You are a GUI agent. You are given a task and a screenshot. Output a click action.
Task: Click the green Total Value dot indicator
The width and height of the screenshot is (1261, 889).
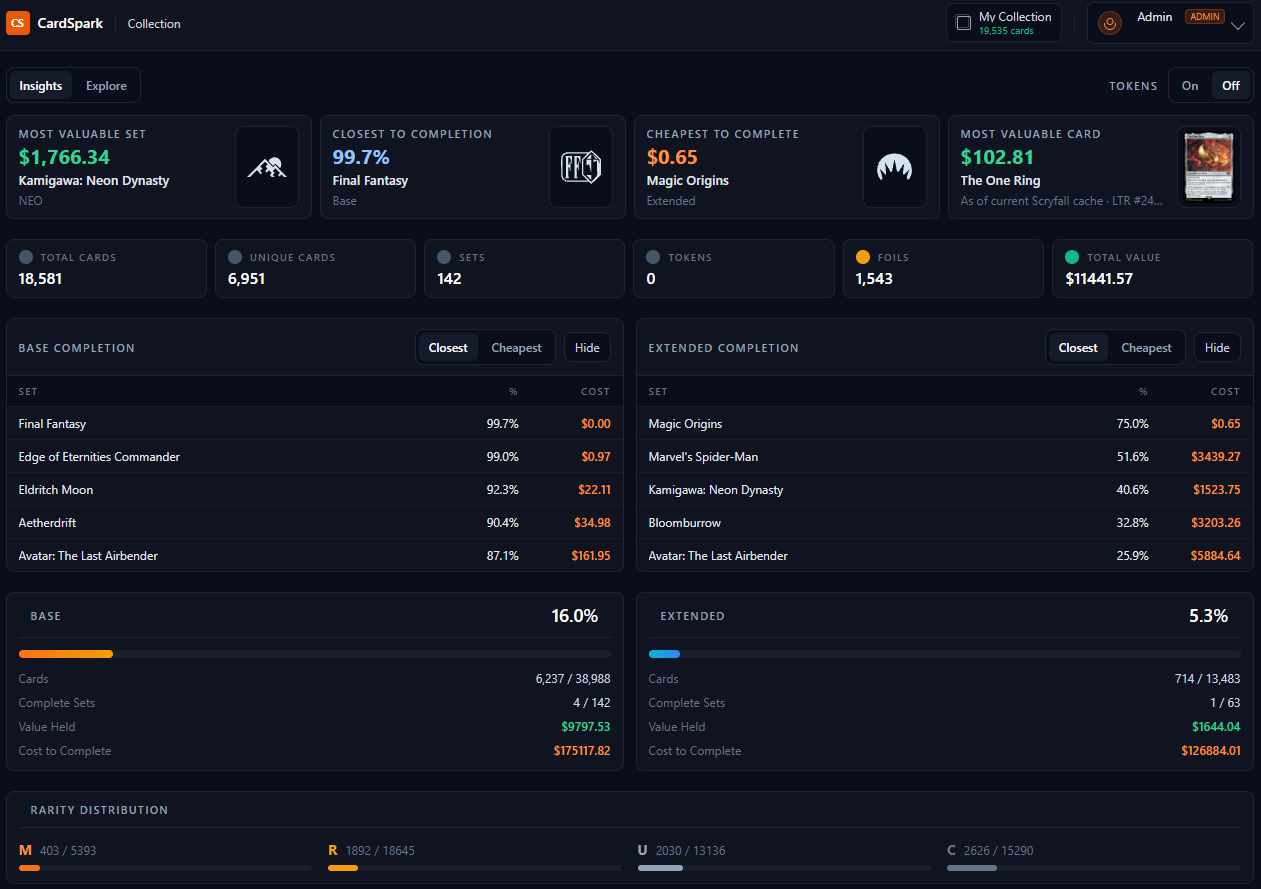click(x=1072, y=257)
